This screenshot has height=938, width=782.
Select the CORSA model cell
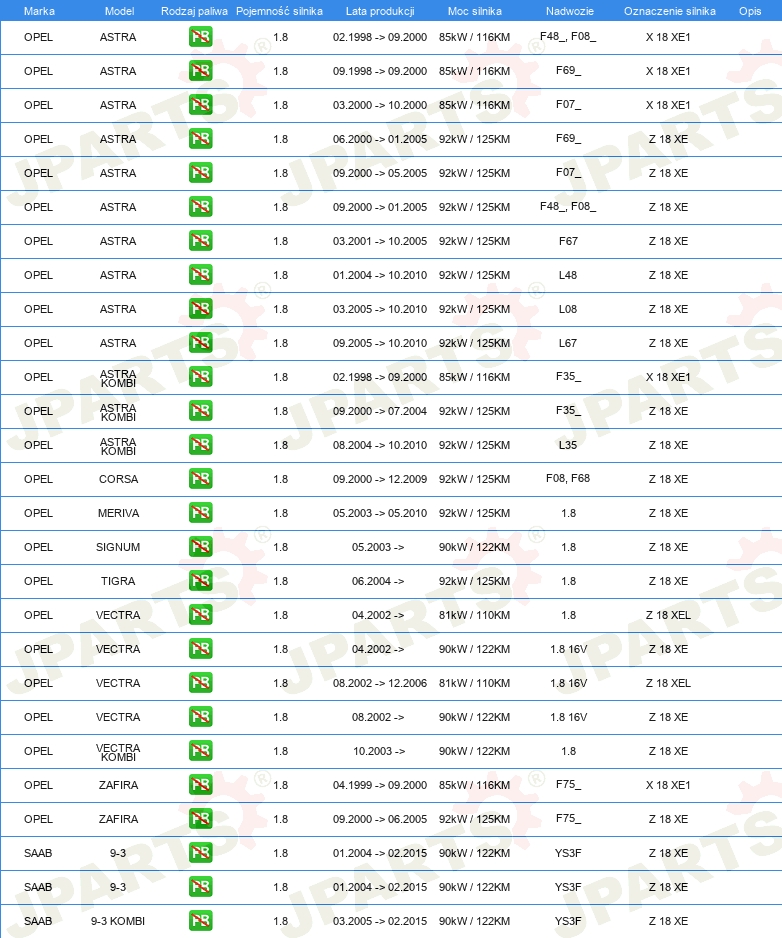pos(118,479)
